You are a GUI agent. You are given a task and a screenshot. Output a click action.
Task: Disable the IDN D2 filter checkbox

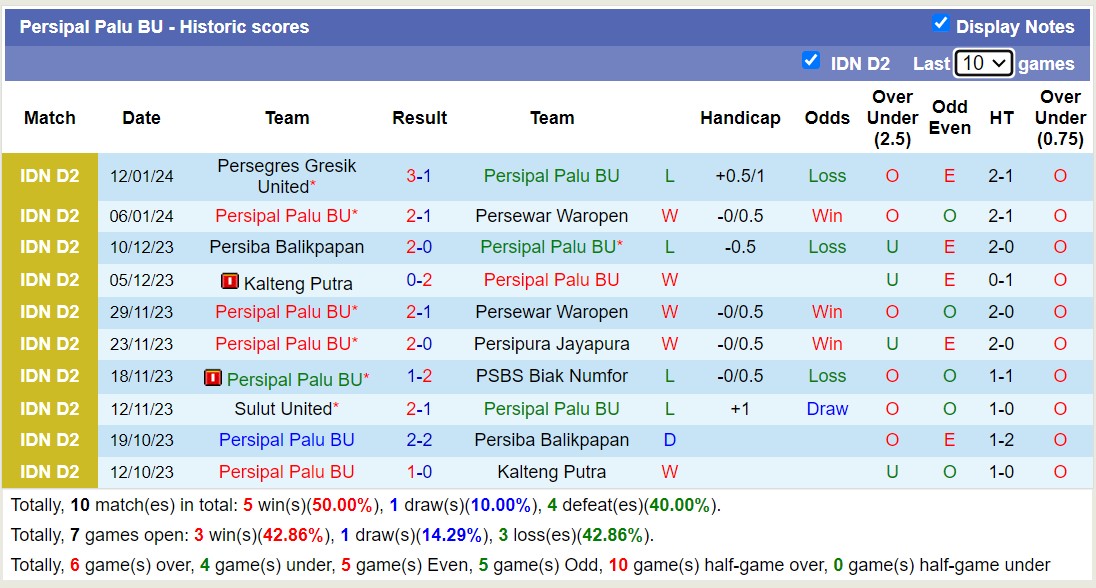pos(811,62)
